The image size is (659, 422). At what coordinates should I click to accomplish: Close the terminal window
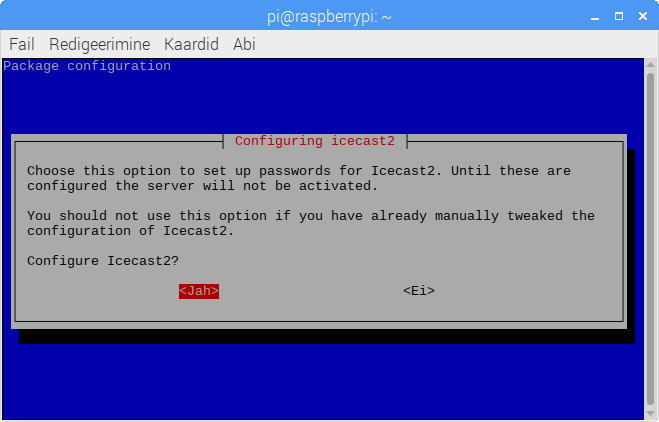pos(643,16)
